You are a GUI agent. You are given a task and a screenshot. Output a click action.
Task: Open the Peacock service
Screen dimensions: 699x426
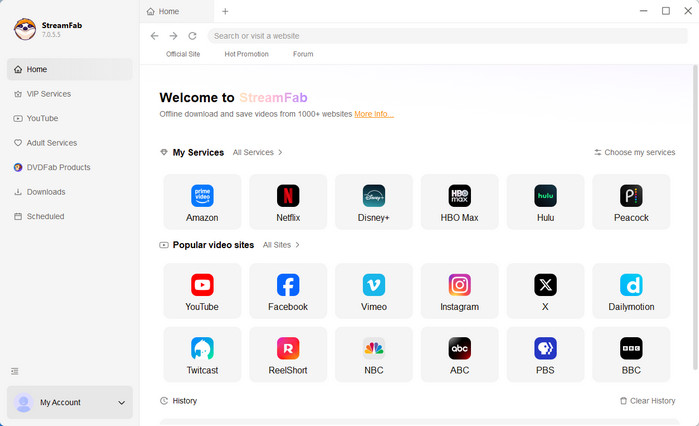631,202
